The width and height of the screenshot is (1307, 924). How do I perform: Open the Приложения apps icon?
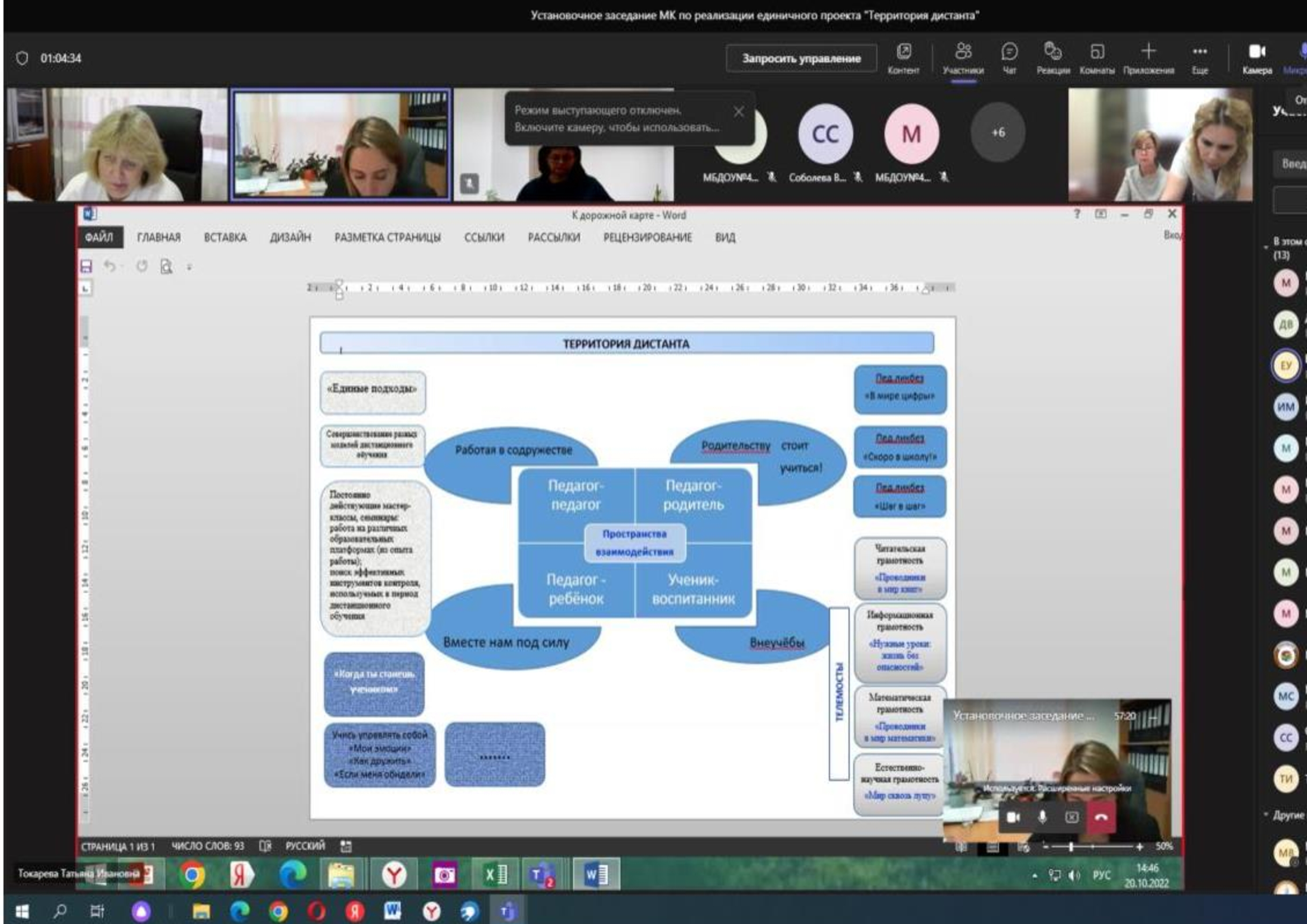click(x=1148, y=59)
